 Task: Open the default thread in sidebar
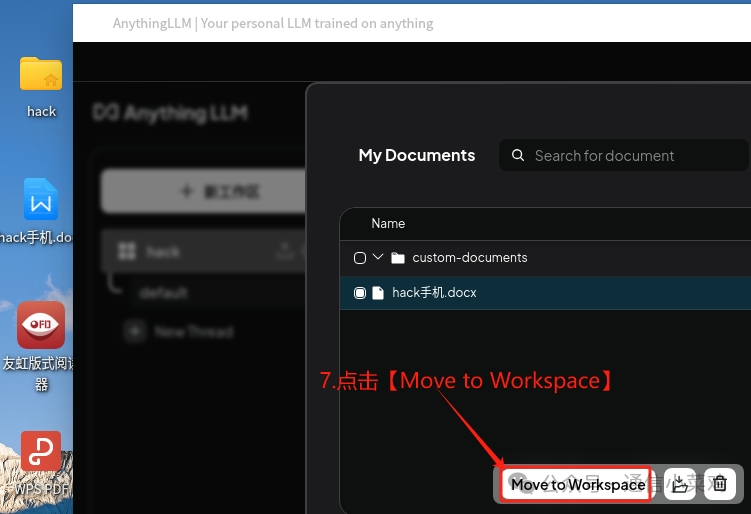(164, 292)
